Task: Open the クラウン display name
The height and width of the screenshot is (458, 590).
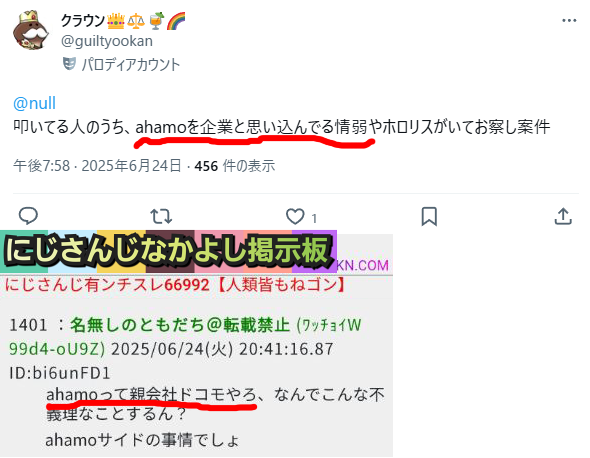Action: pyautogui.click(x=83, y=20)
